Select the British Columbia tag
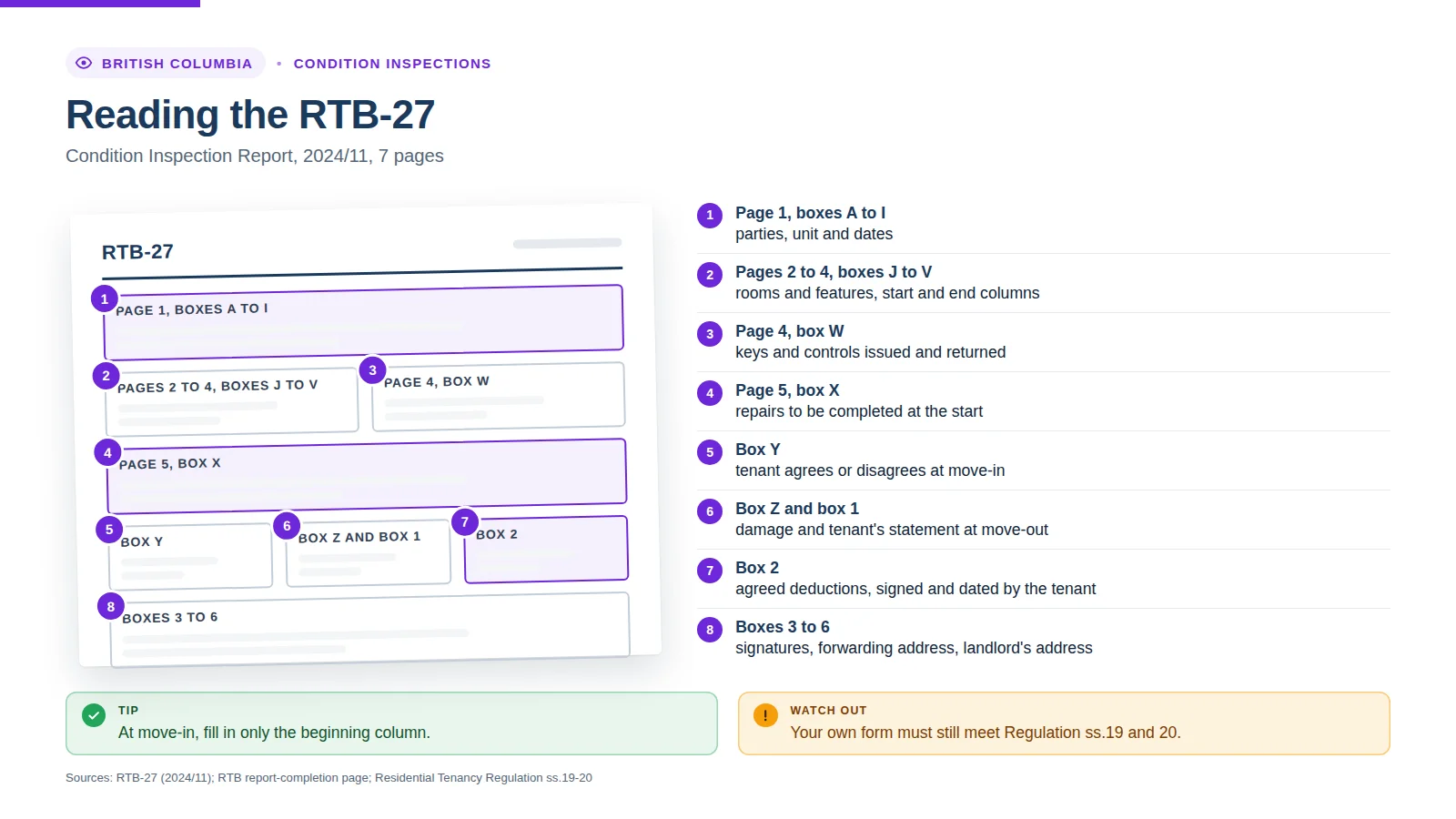 pyautogui.click(x=166, y=63)
